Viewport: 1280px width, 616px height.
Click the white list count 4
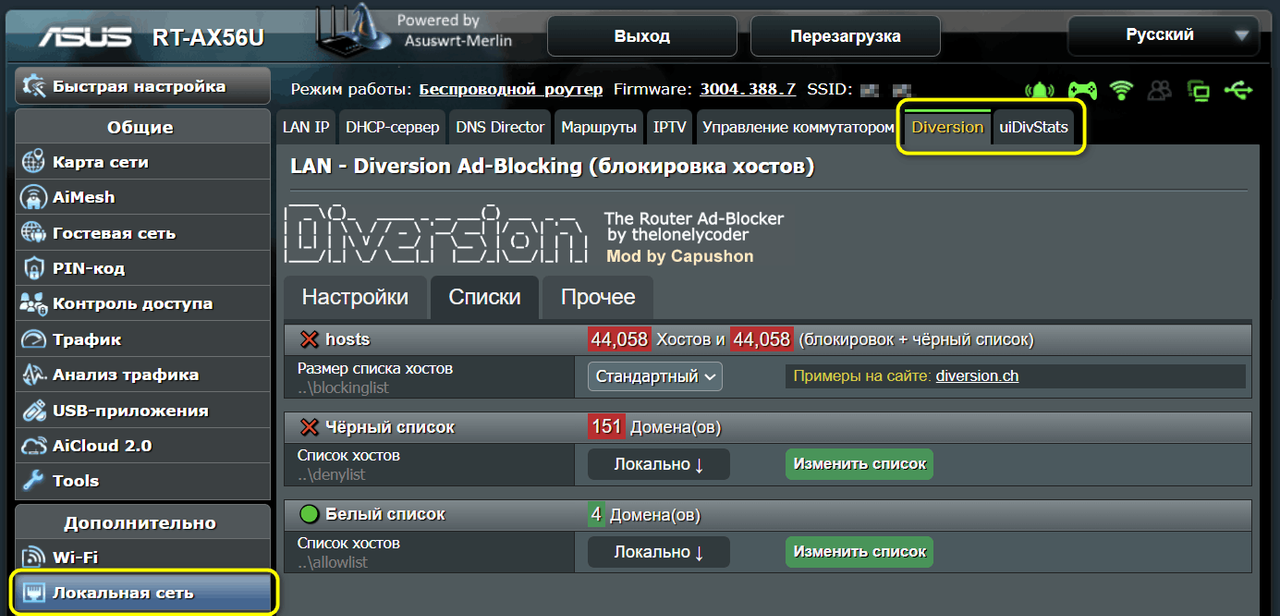(596, 515)
